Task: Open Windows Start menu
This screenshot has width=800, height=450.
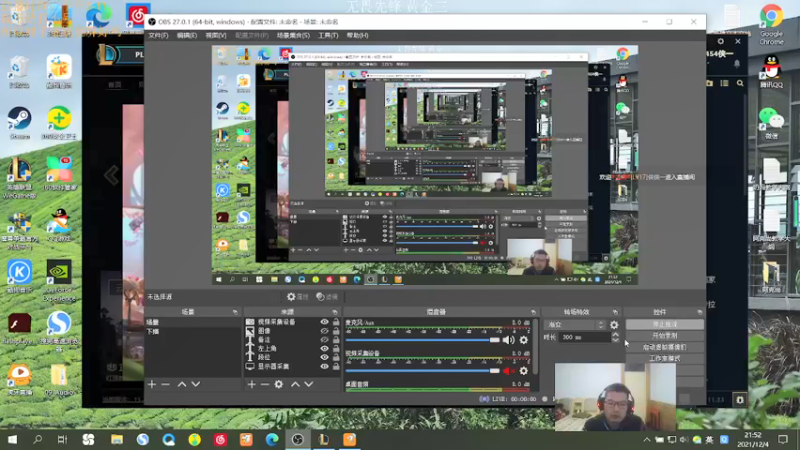Action: click(x=12, y=439)
